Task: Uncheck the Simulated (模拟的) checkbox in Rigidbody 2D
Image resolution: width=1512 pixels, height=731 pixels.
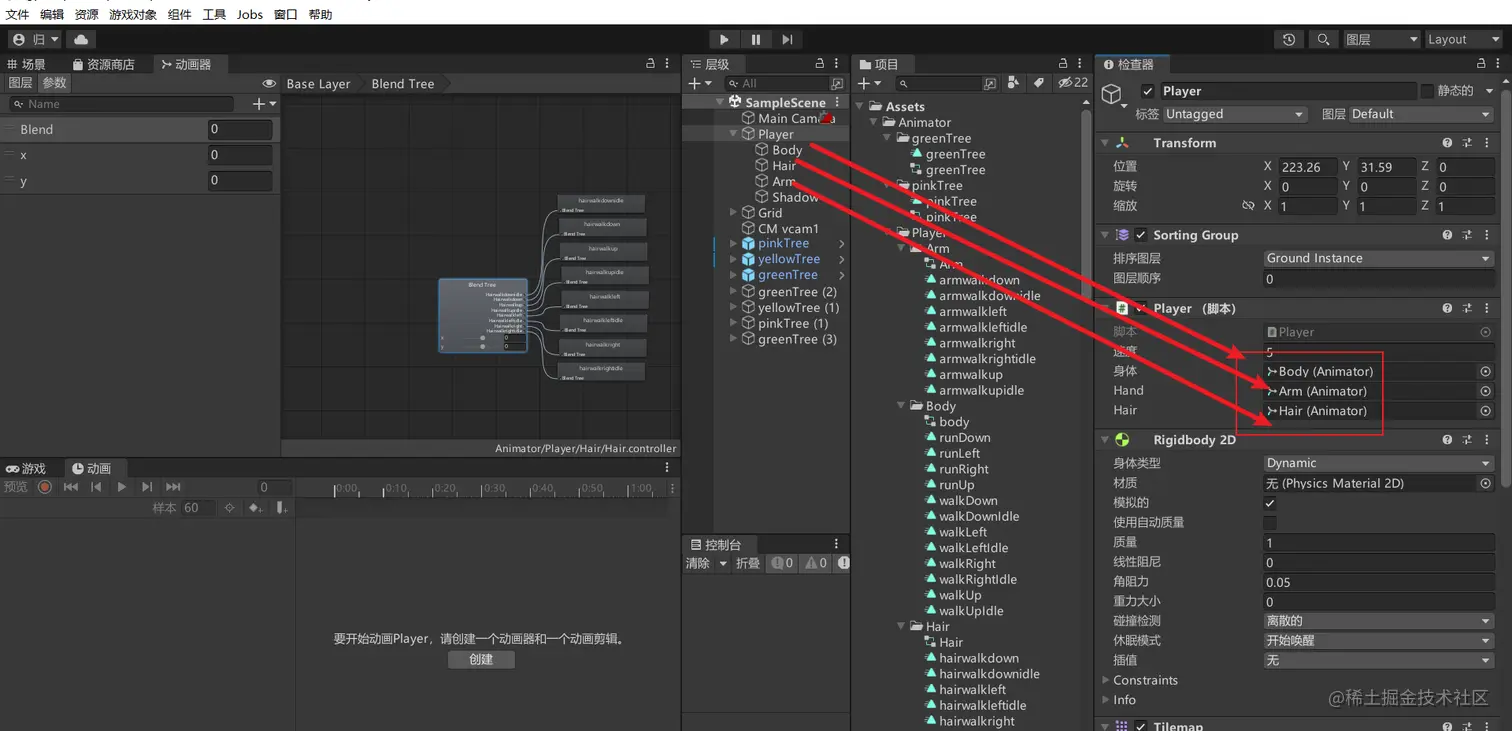Action: click(x=1270, y=503)
